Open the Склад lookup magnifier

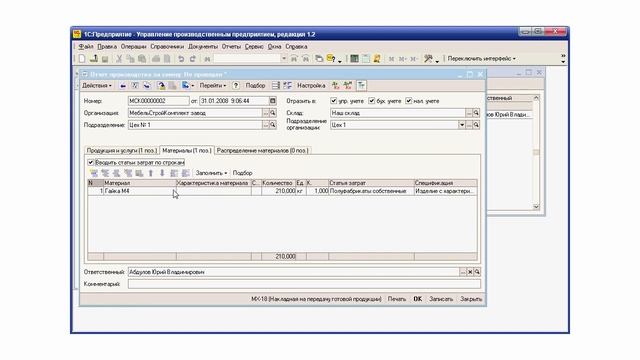pos(476,113)
